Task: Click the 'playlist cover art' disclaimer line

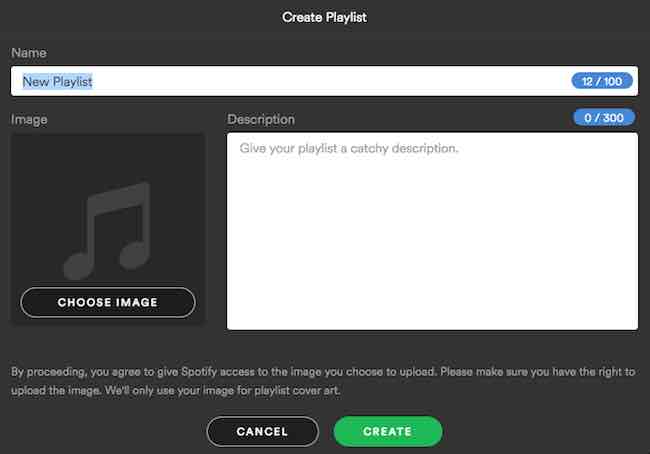Action: click(176, 391)
